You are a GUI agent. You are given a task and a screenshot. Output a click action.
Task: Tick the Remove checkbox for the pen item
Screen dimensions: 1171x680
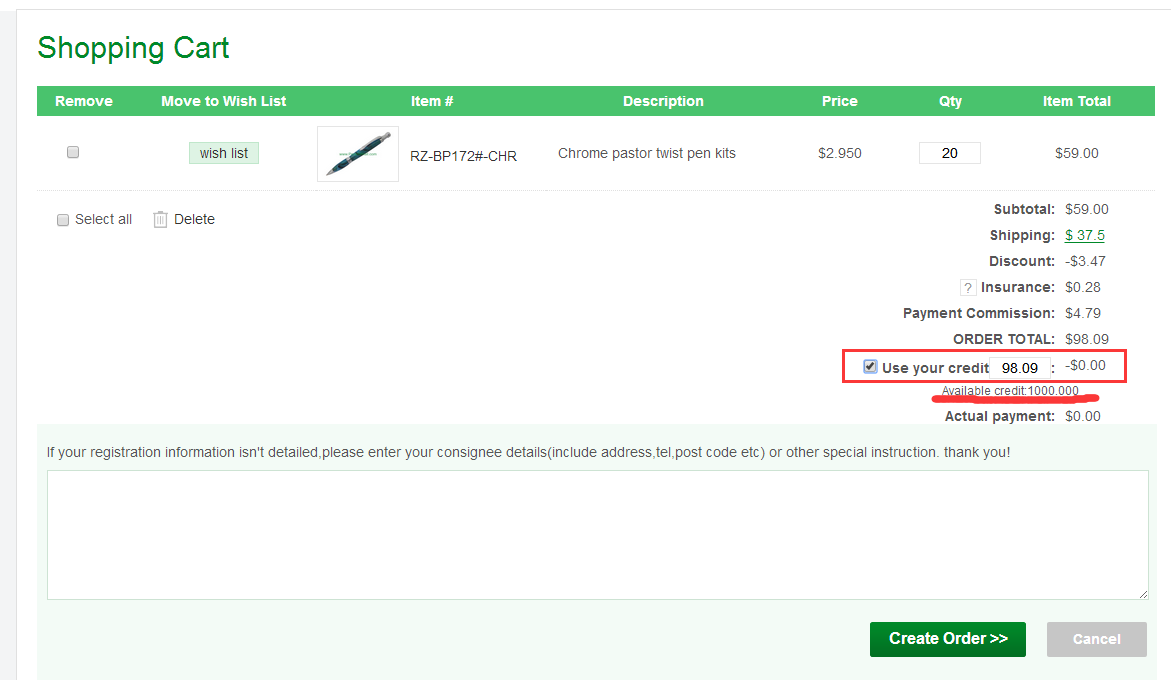[x=73, y=153]
